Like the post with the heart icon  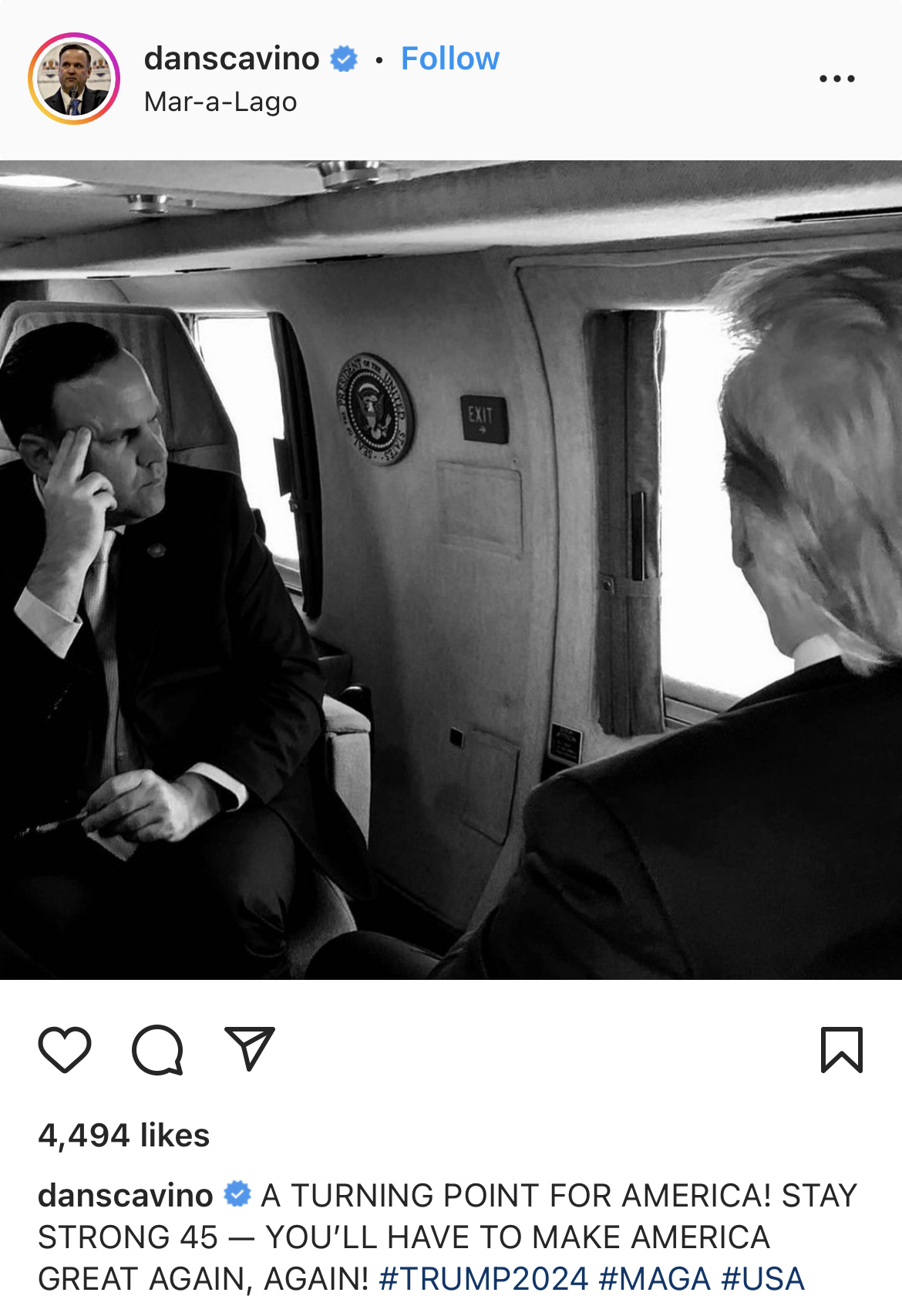[x=65, y=1050]
